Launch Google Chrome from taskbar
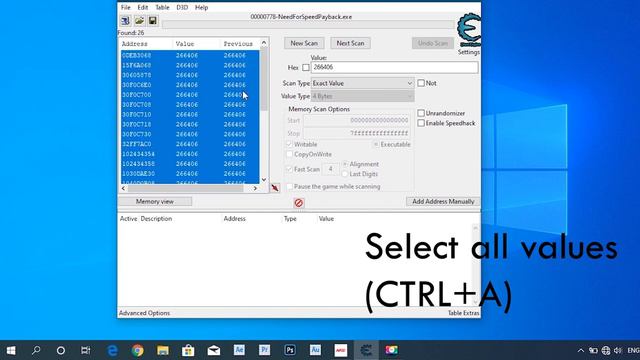This screenshot has height=360, width=640. point(138,350)
